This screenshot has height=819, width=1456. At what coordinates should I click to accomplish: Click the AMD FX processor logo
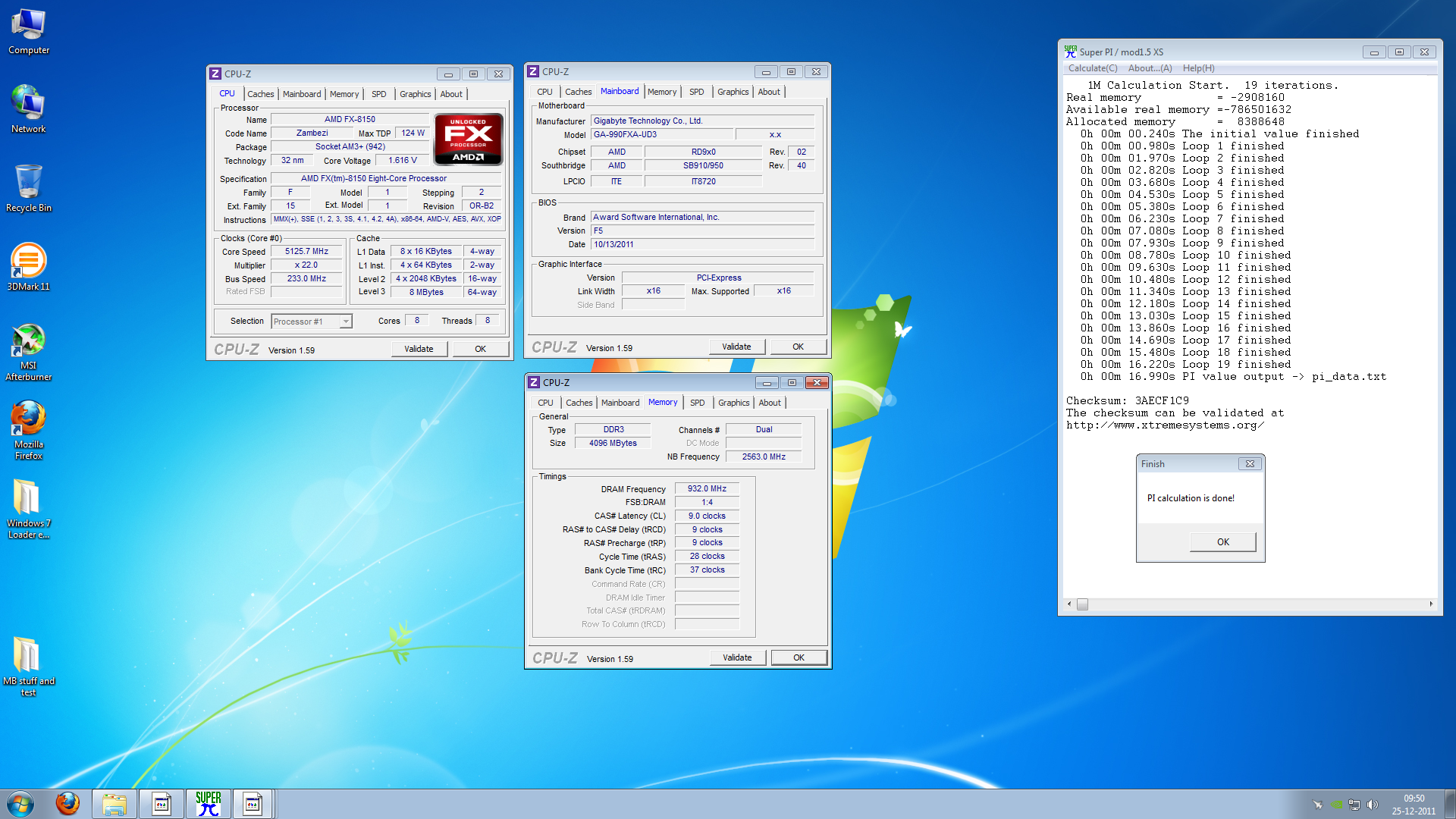(468, 139)
